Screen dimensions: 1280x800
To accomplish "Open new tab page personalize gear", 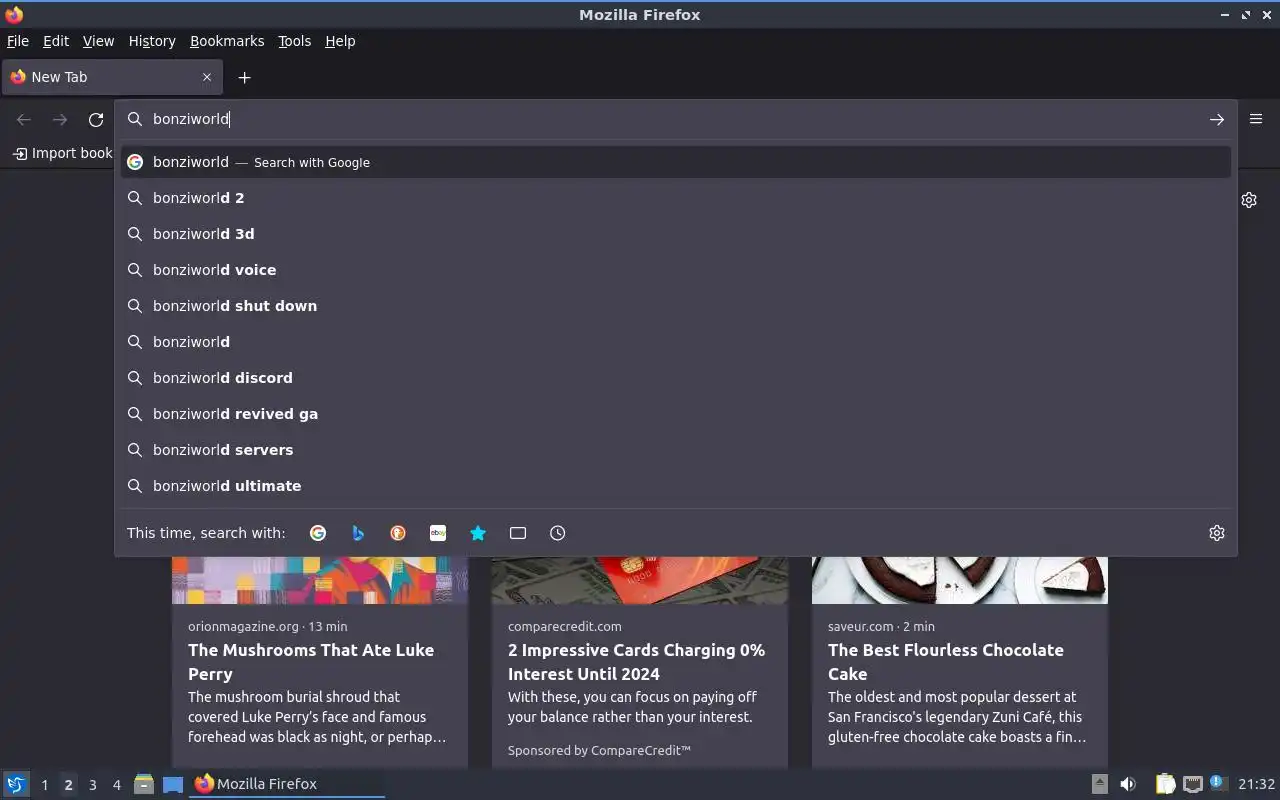I will pos(1249,200).
